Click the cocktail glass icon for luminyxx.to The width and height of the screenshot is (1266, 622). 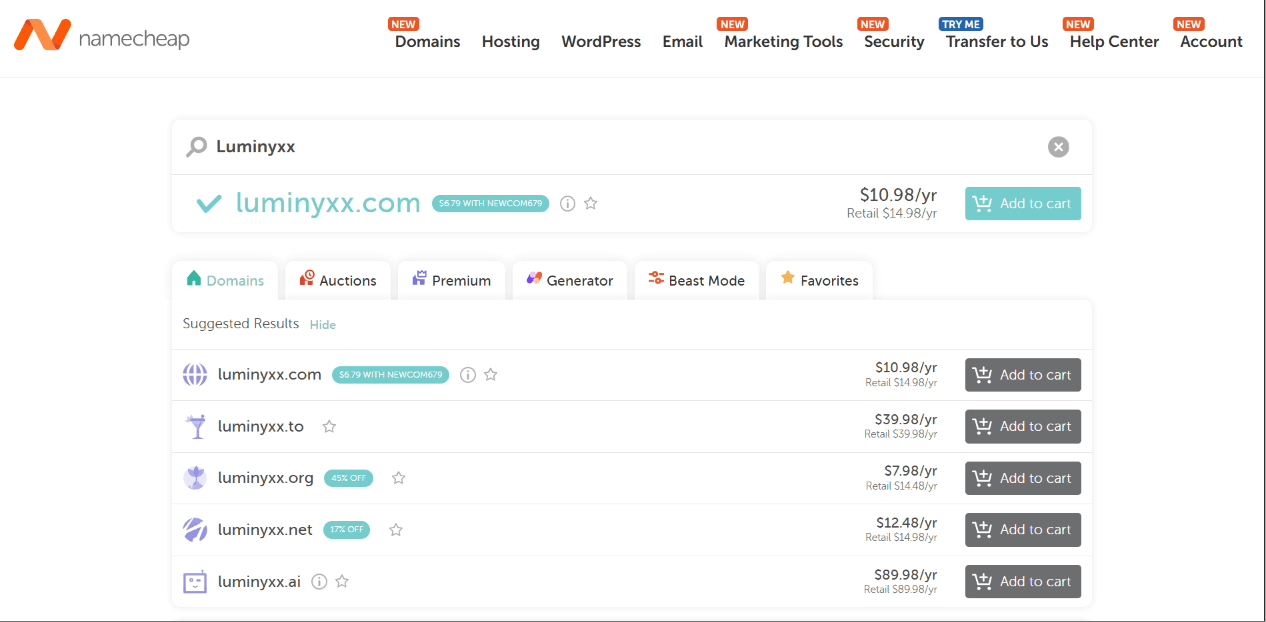coord(195,426)
